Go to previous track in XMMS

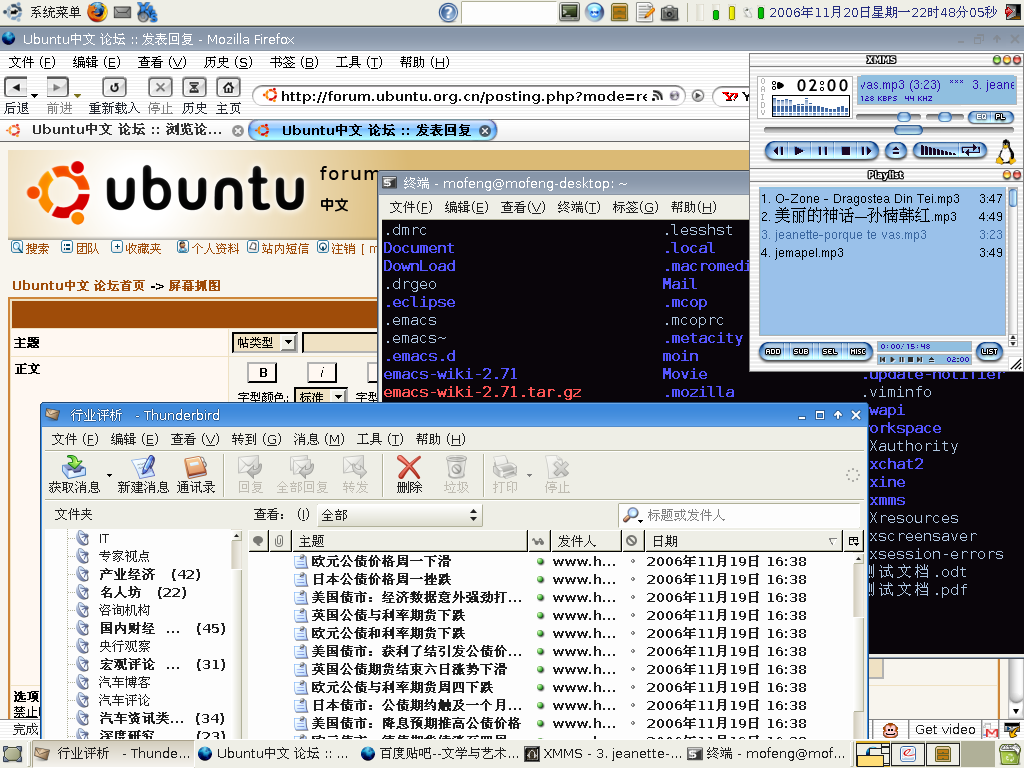tap(778, 151)
